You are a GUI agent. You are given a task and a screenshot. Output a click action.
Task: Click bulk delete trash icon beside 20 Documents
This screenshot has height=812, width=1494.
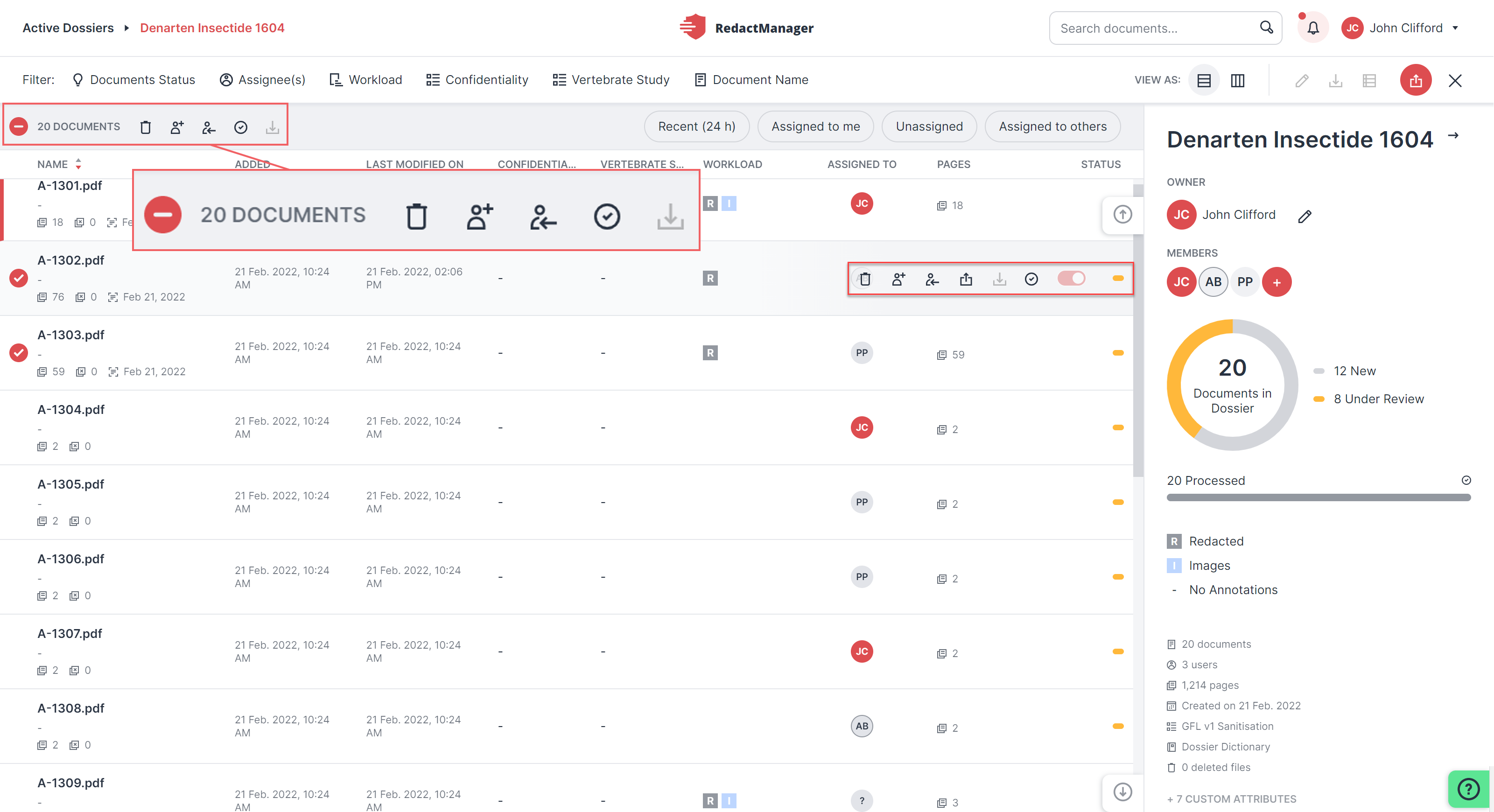tap(146, 127)
